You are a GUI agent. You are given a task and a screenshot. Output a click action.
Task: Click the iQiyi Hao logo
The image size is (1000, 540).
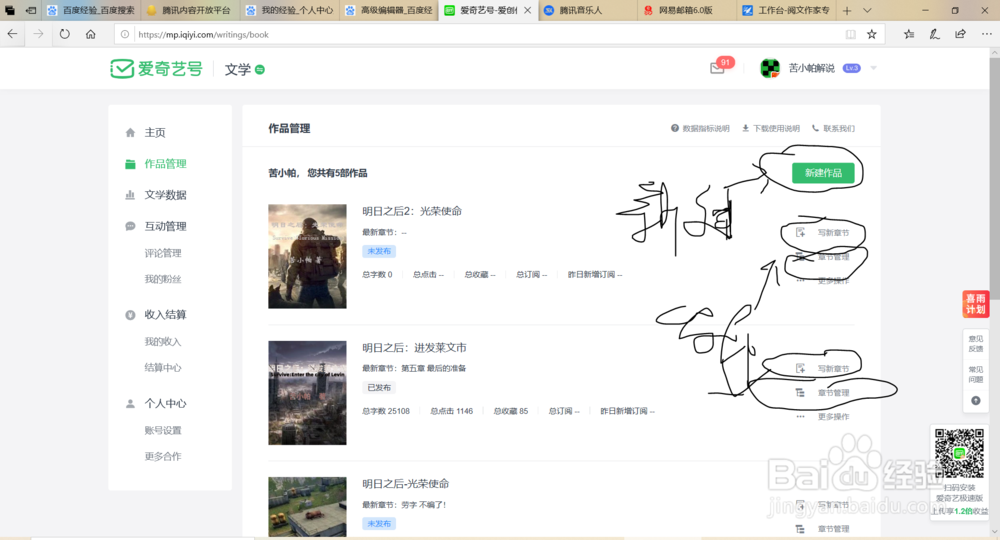coord(156,69)
